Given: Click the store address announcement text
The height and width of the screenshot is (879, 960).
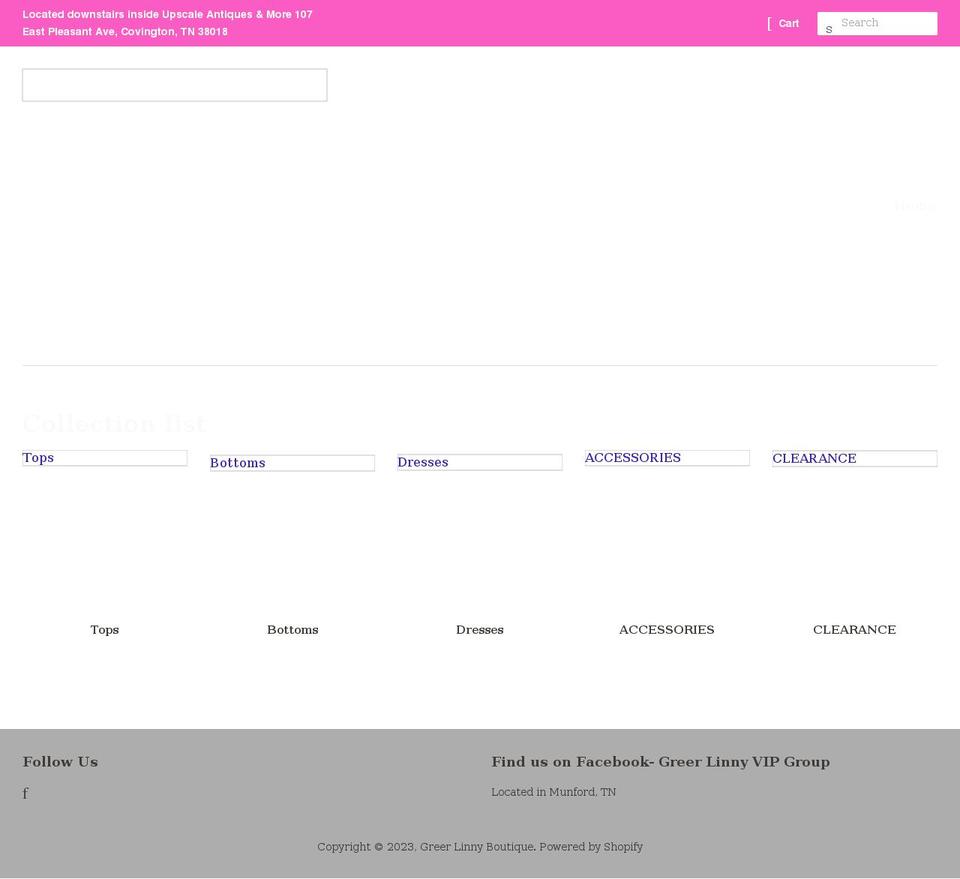Looking at the screenshot, I should tap(167, 23).
